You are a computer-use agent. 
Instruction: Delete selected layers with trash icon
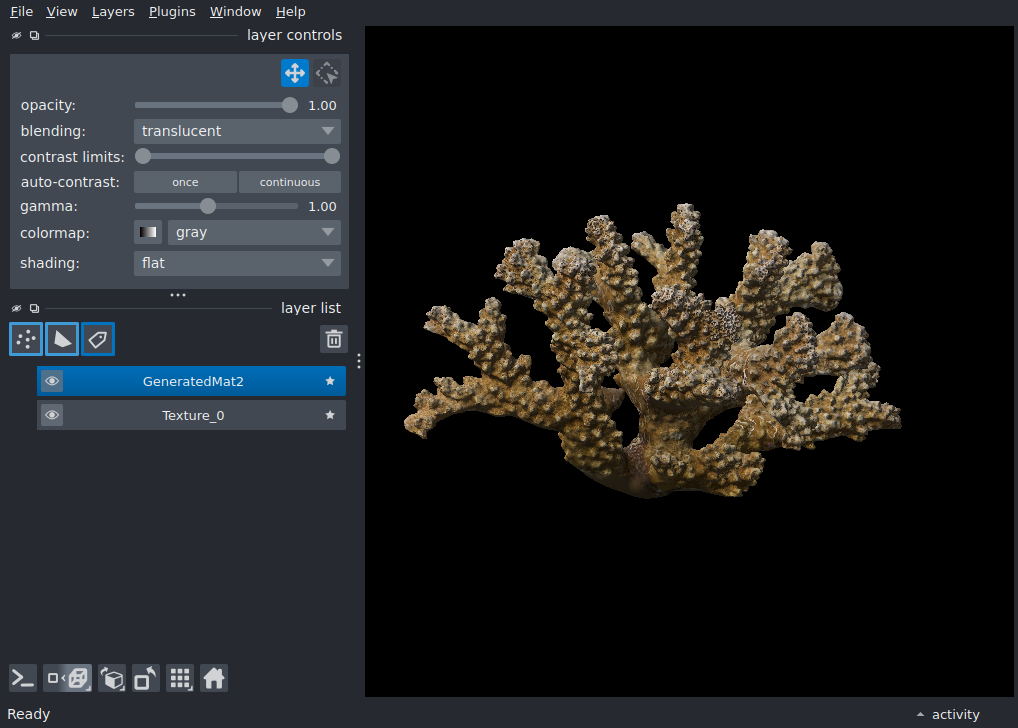(x=334, y=339)
